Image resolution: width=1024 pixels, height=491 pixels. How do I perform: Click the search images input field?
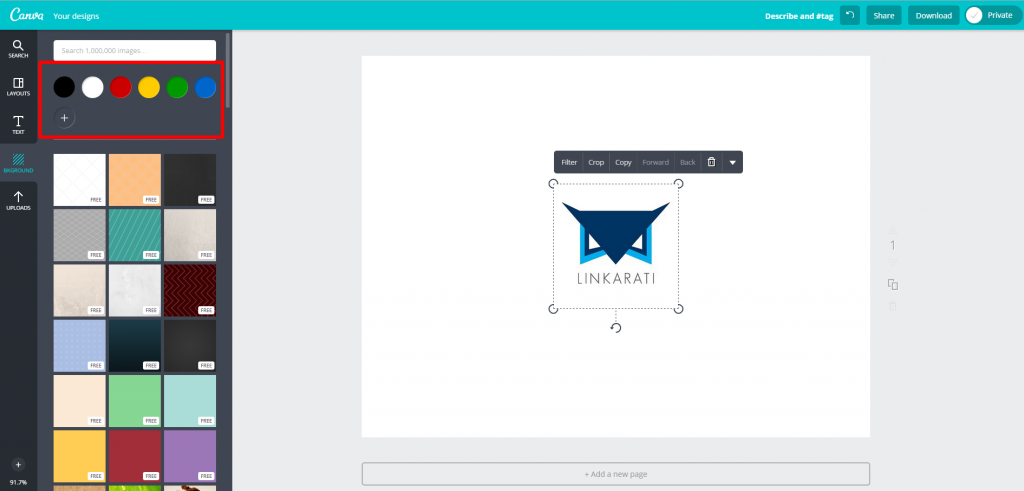coord(135,50)
